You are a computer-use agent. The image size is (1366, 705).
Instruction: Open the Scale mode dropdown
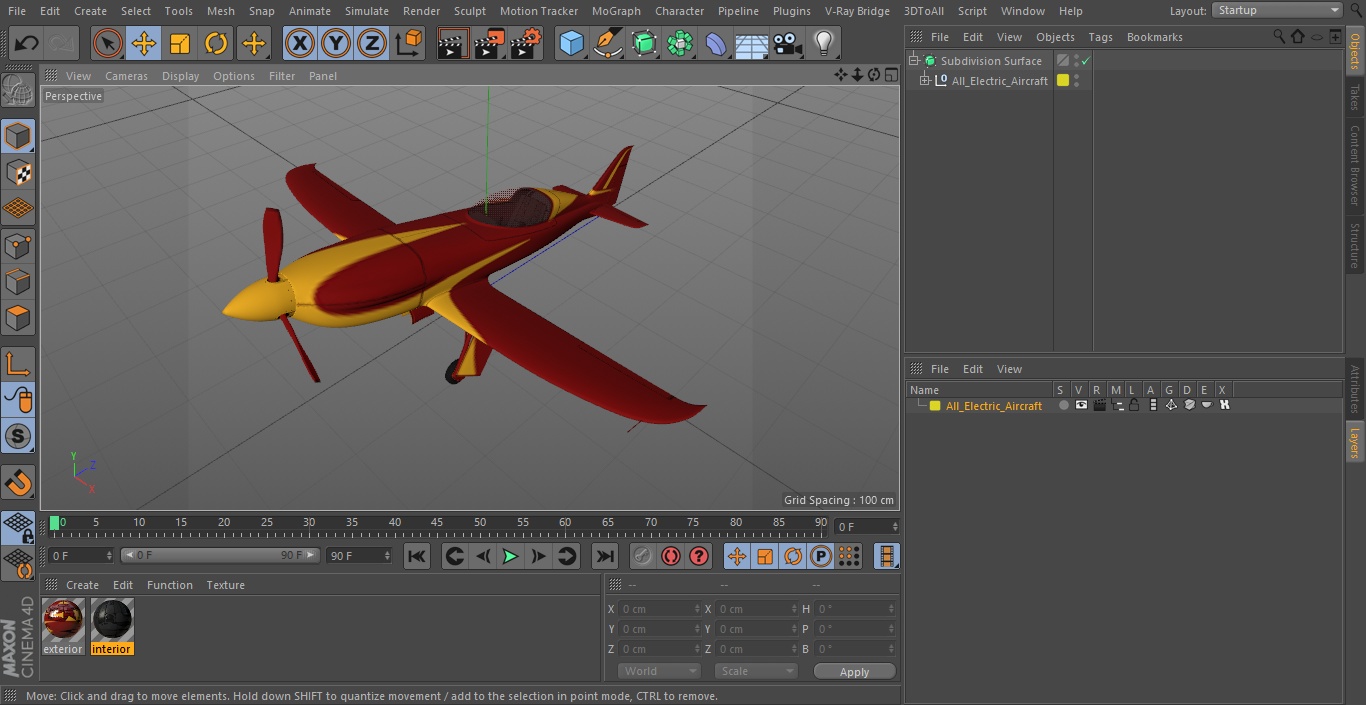[x=756, y=671]
